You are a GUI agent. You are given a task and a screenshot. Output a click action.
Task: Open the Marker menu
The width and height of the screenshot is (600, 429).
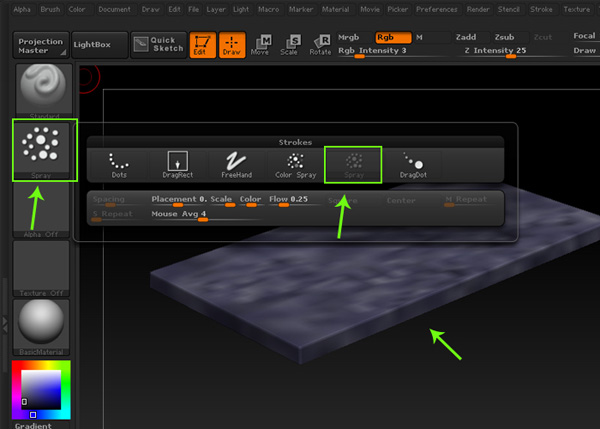(x=301, y=10)
